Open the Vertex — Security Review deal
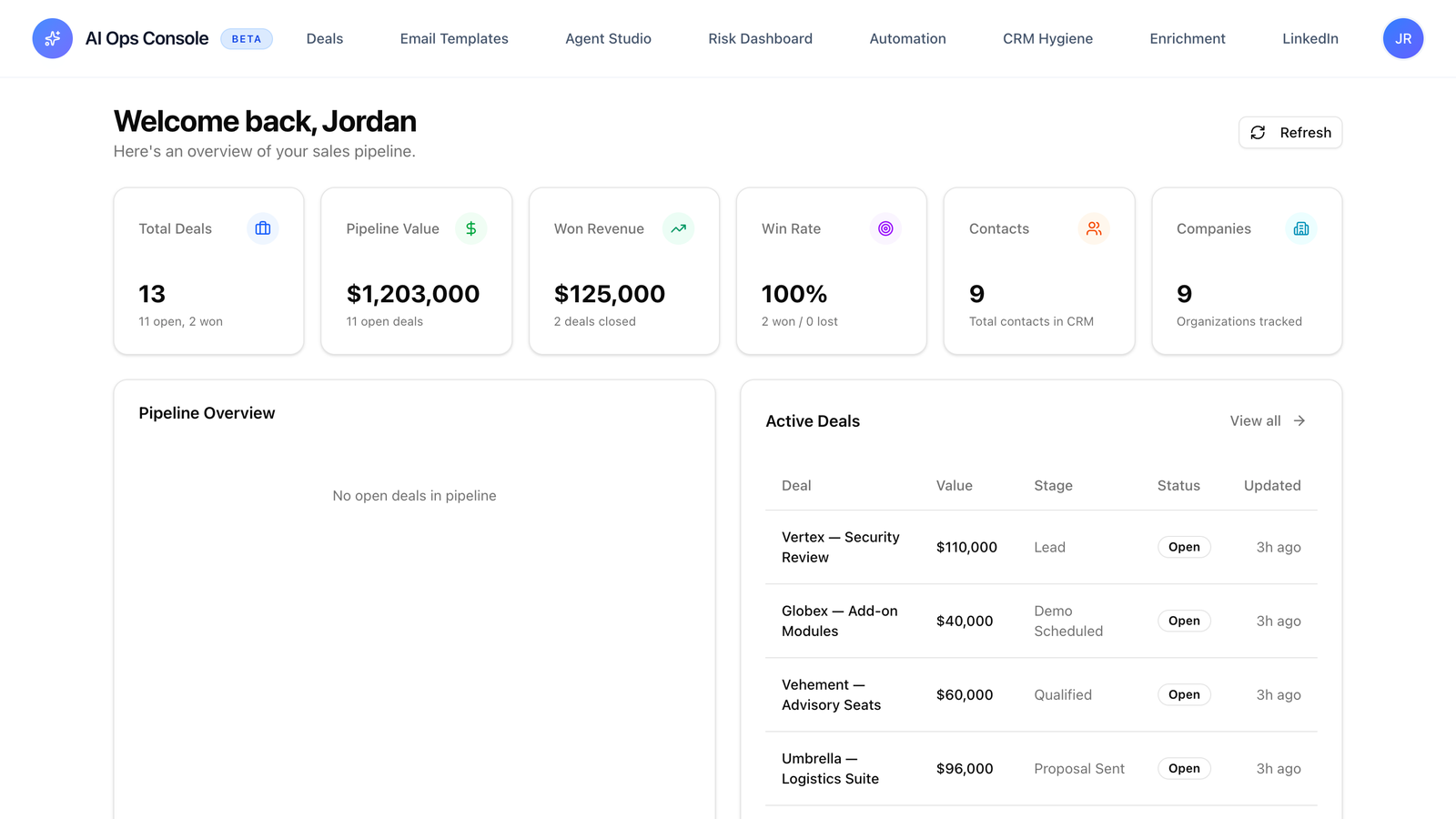This screenshot has height=819, width=1456. (x=841, y=547)
